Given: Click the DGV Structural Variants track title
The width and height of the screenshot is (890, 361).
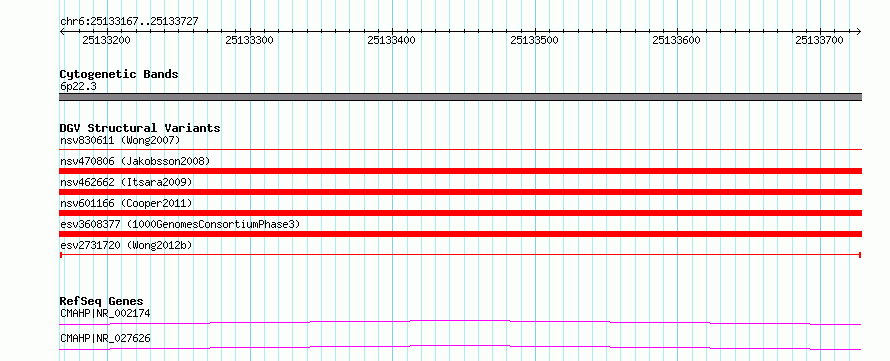Looking at the screenshot, I should tap(140, 128).
